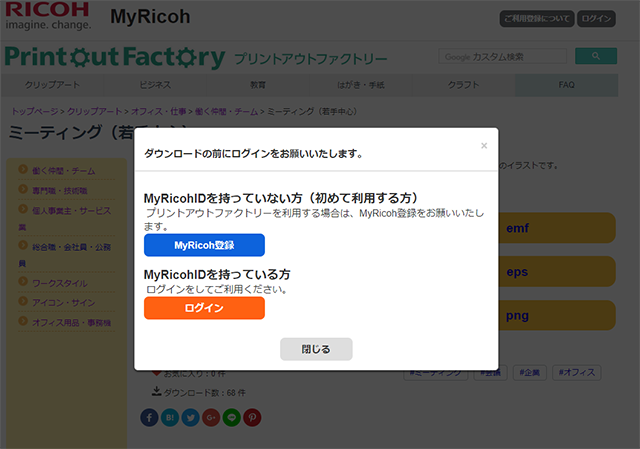Click heading MyRicohIDを持っていない方

[281, 198]
